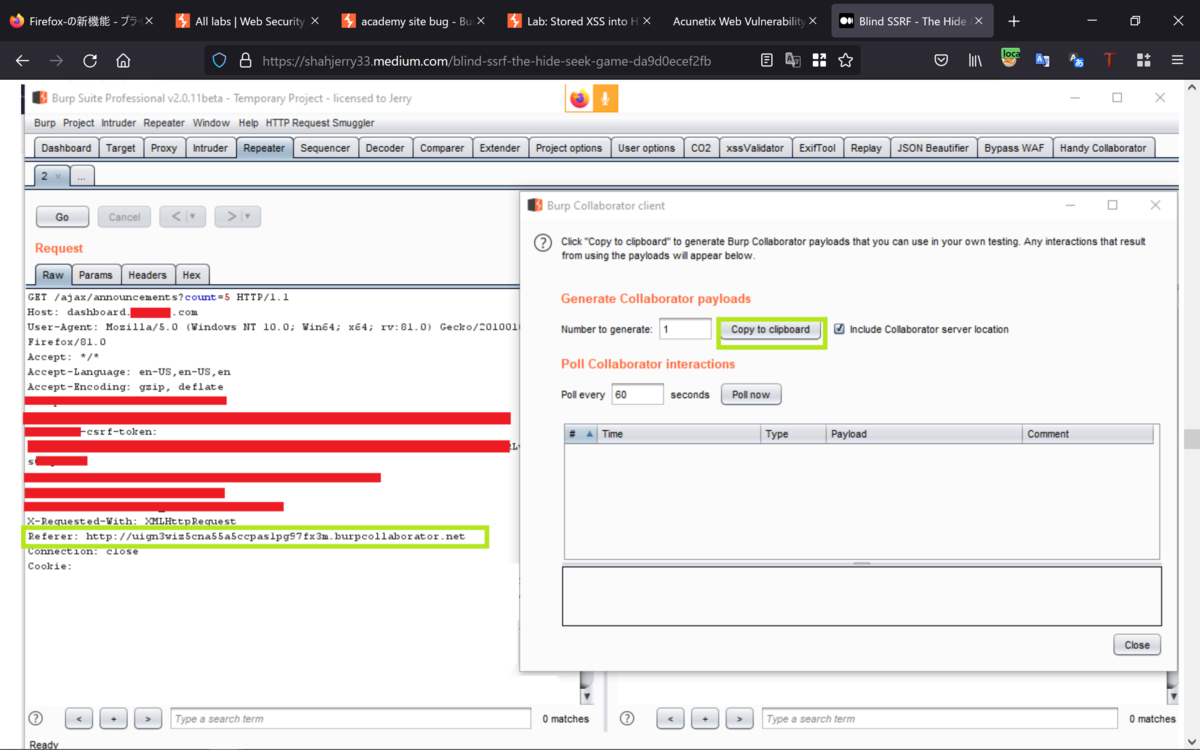Open help icon left of request search bar

pos(36,718)
